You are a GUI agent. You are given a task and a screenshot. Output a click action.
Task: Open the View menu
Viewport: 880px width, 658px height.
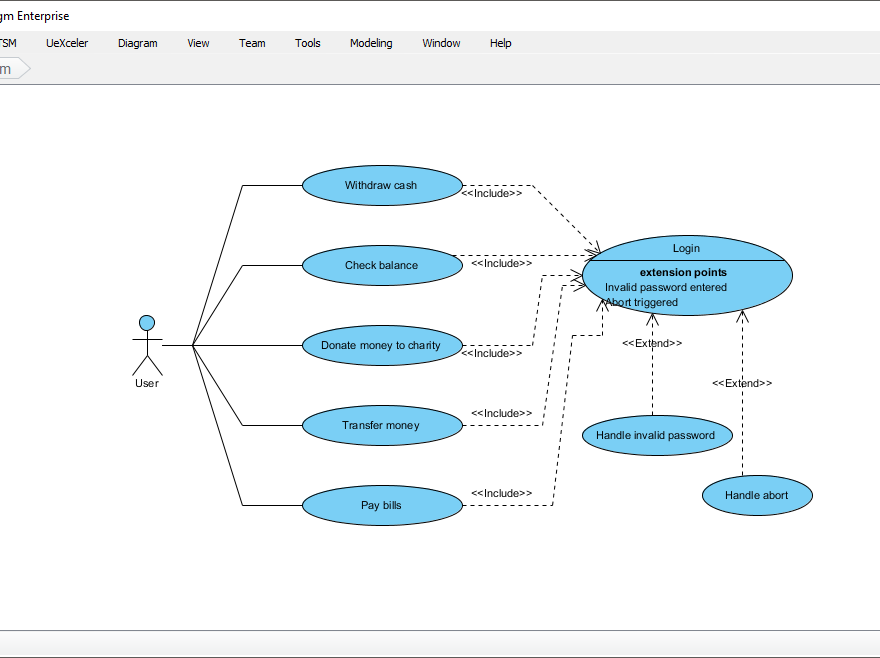[198, 43]
